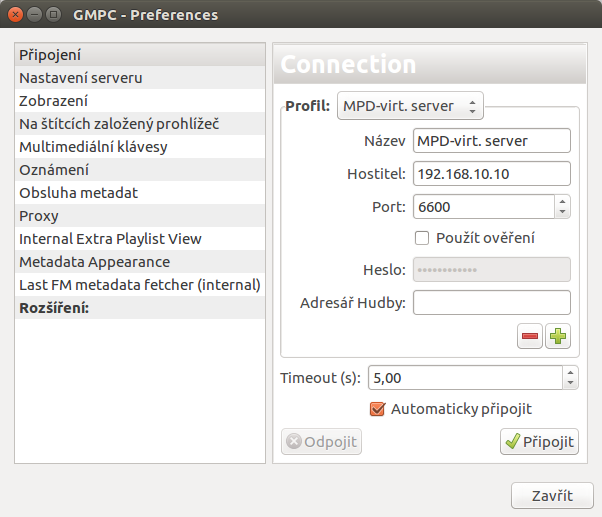The width and height of the screenshot is (602, 517).
Task: Select Last FM metadata fetcher entry
Action: click(140, 285)
